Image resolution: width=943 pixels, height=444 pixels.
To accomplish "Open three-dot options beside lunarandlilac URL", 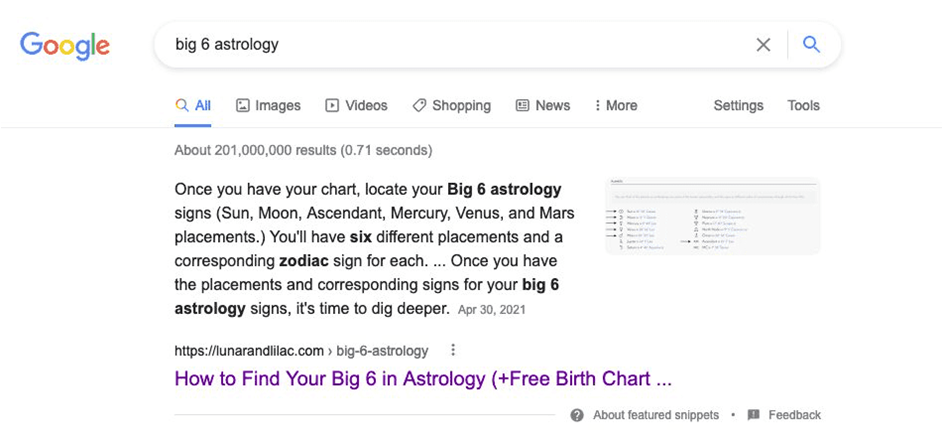I will tap(453, 350).
